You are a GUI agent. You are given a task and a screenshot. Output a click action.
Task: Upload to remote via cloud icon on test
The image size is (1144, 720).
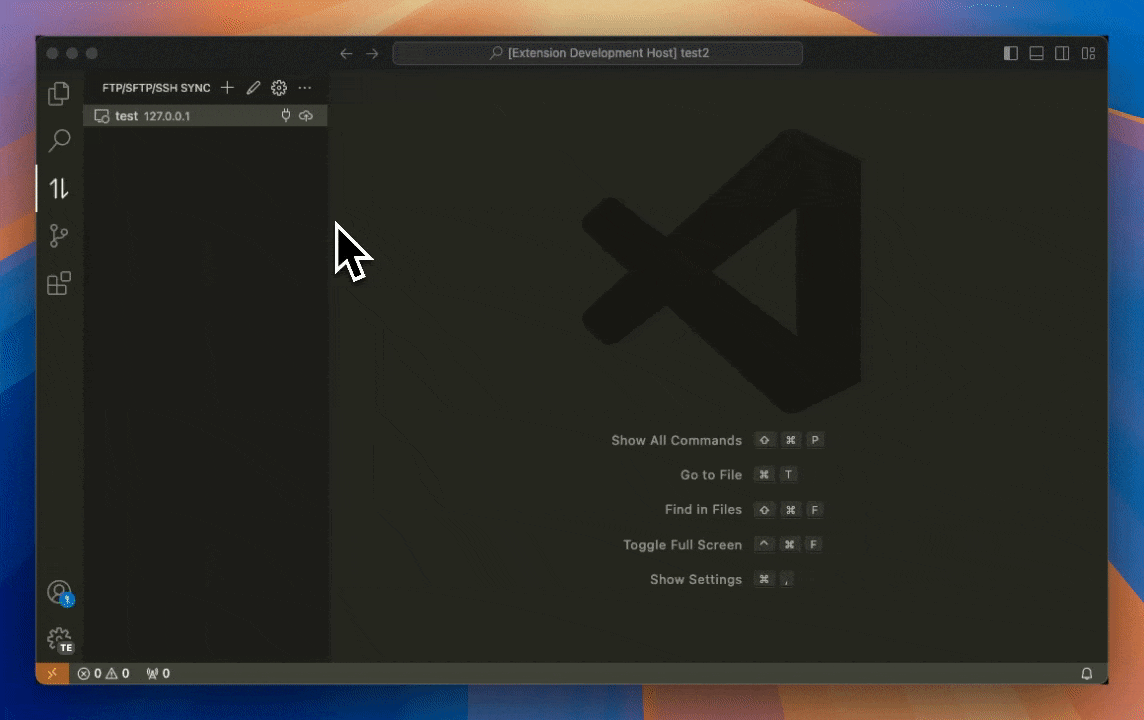(306, 116)
